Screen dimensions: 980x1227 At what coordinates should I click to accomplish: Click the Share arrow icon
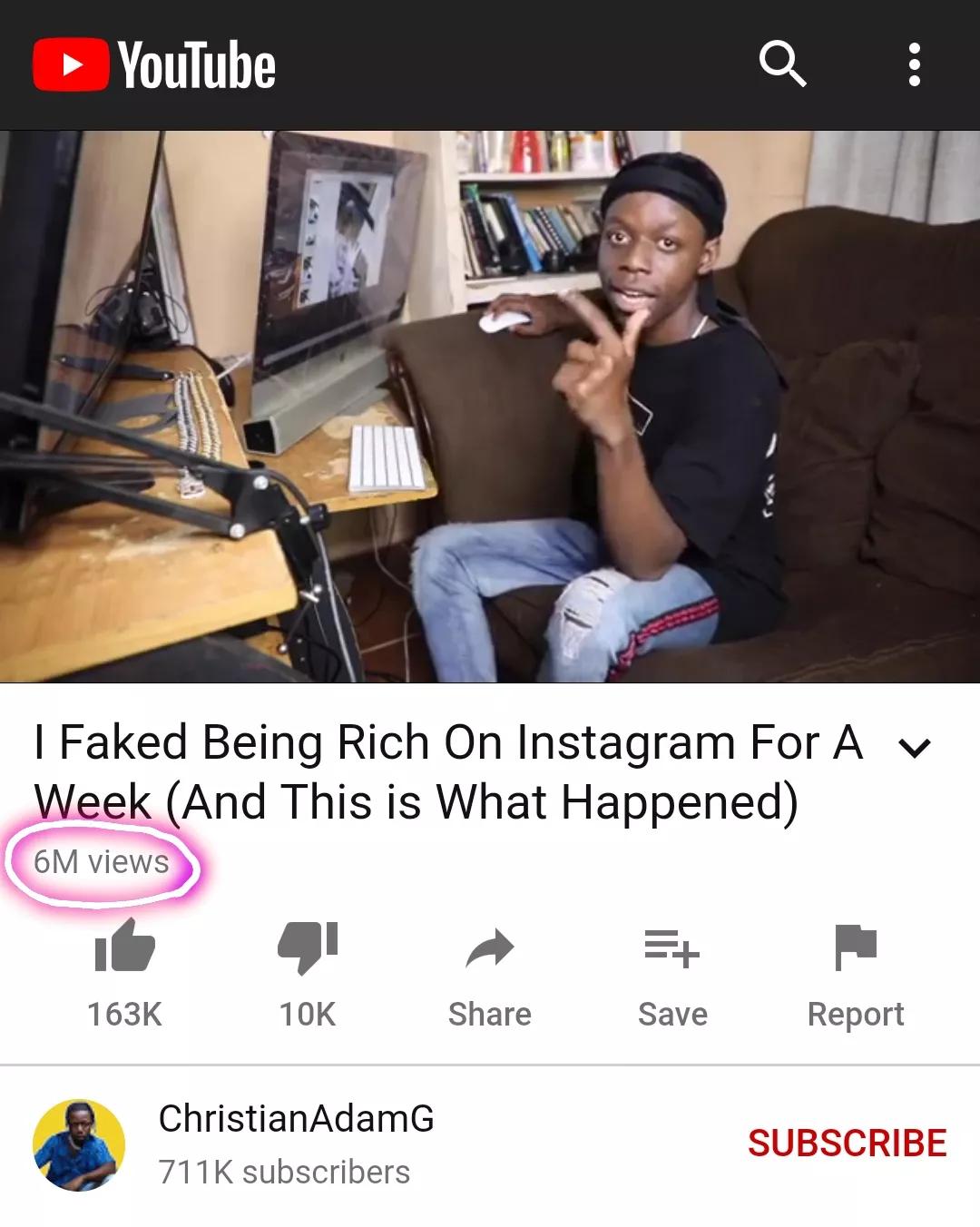[x=490, y=949]
